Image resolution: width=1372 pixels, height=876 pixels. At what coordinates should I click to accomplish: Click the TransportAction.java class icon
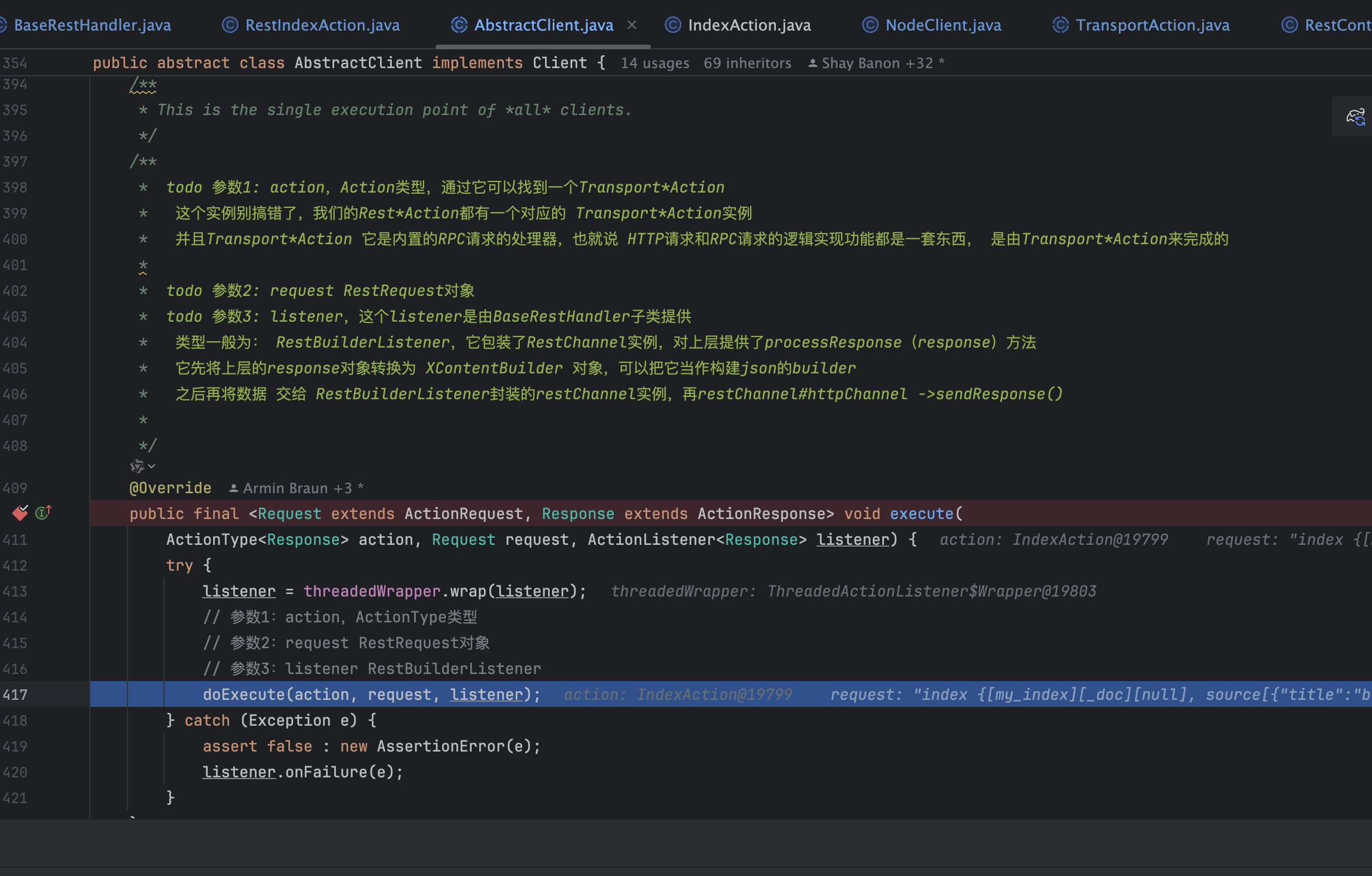pyautogui.click(x=1061, y=25)
